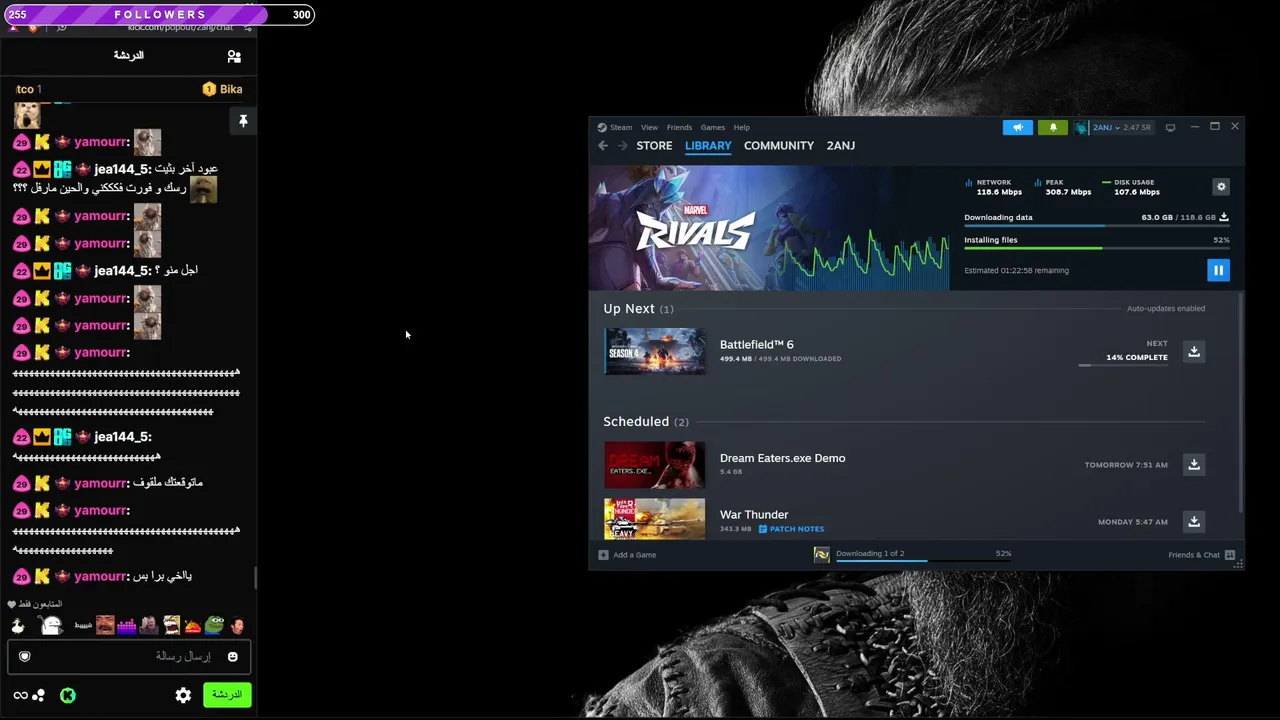
Task: Open the emoji picker in chat input
Action: tap(233, 657)
